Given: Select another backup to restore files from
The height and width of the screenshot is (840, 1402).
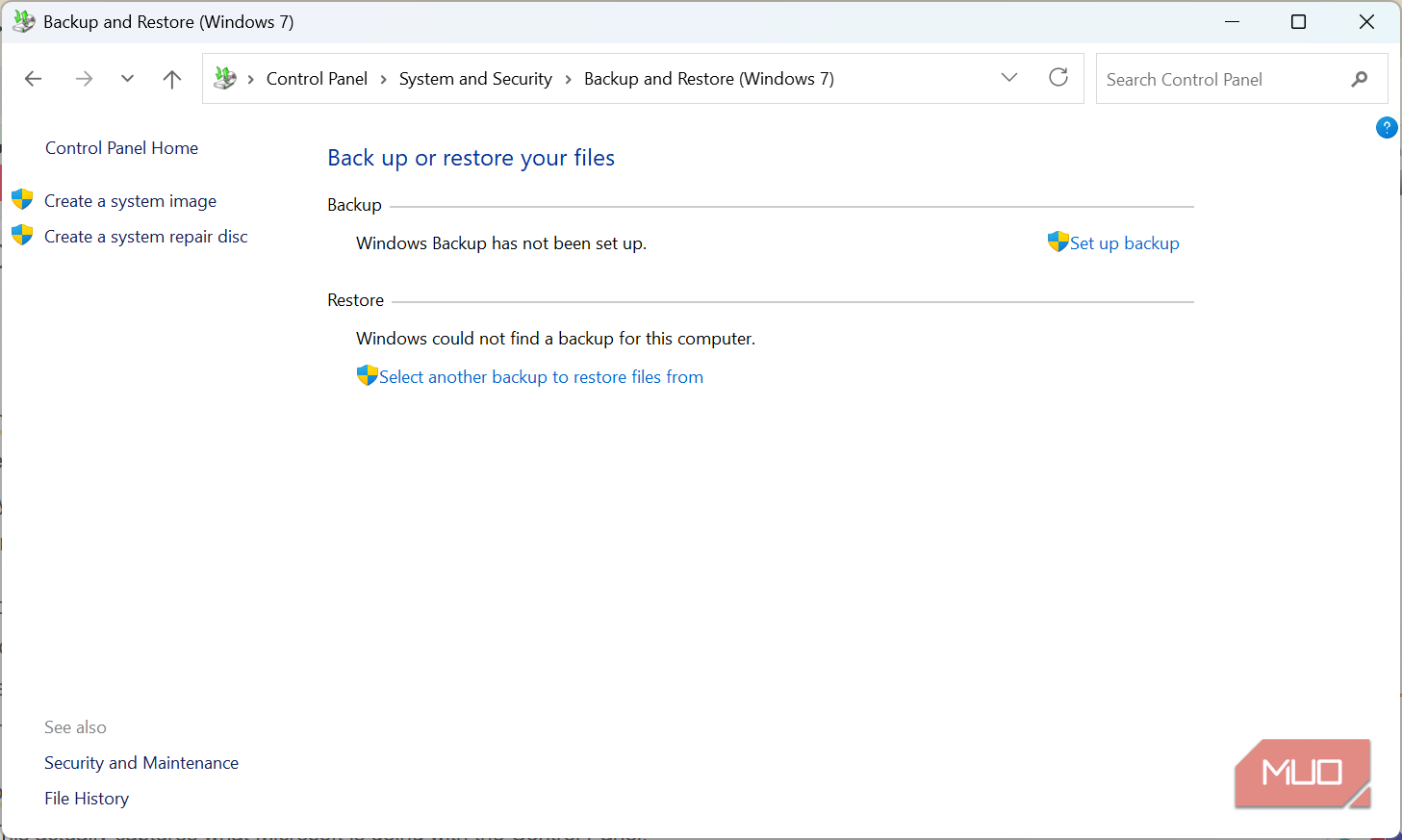Looking at the screenshot, I should 541,377.
